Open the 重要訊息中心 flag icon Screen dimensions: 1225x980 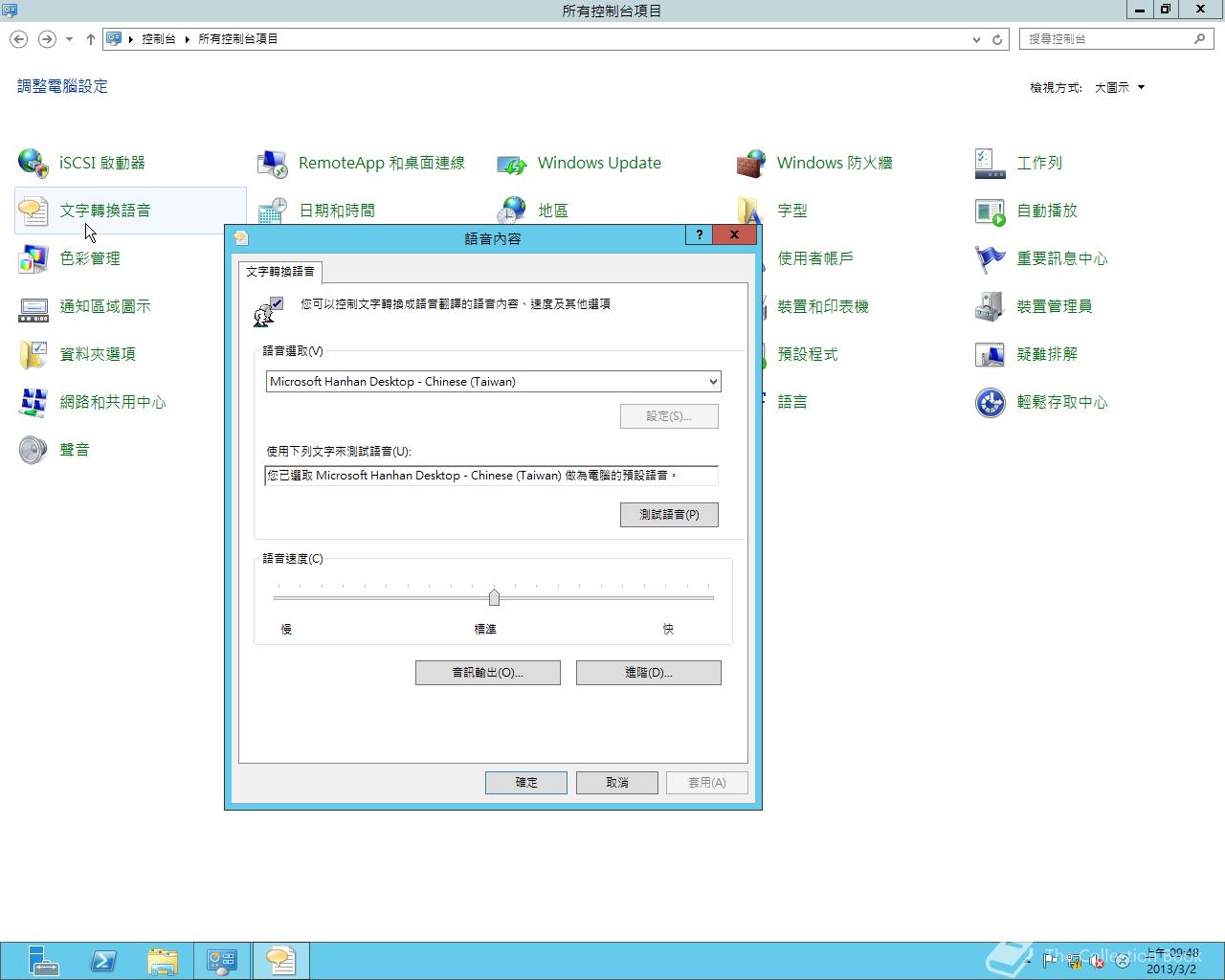click(991, 258)
